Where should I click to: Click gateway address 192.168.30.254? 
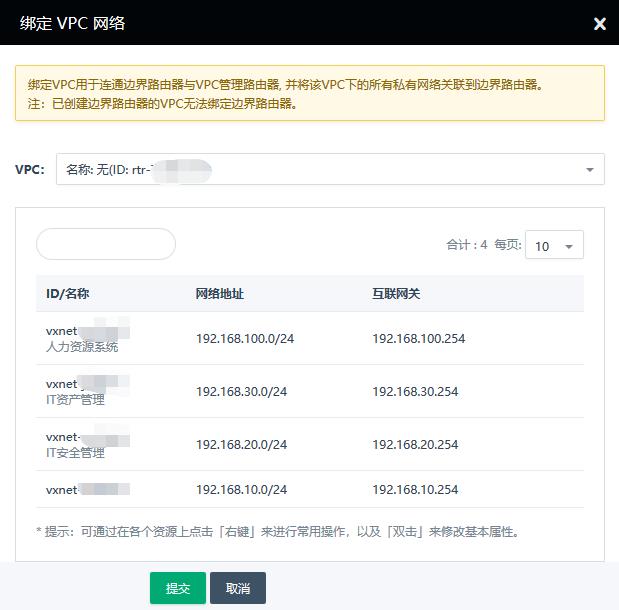415,392
